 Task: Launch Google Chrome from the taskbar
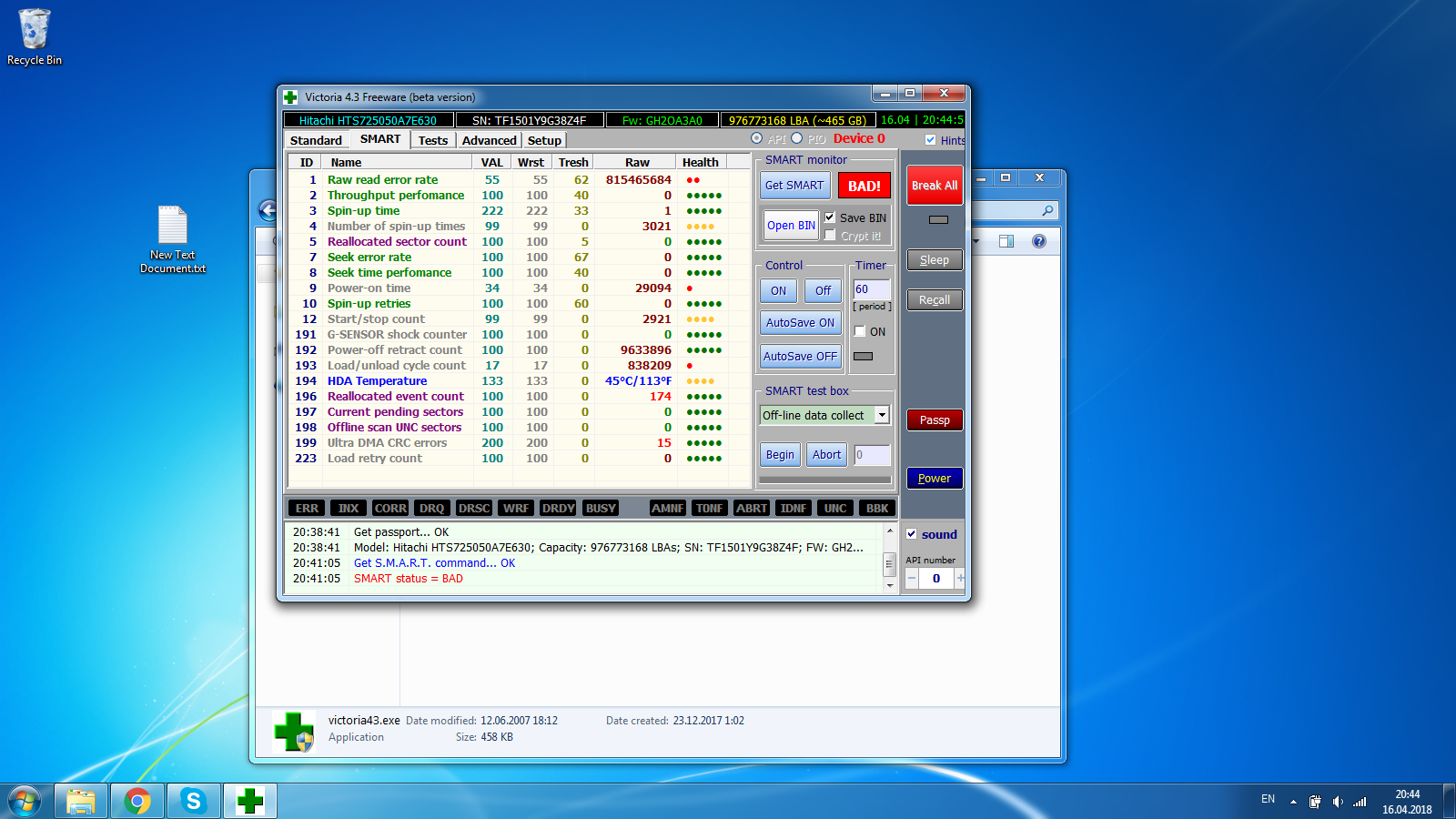click(x=137, y=802)
